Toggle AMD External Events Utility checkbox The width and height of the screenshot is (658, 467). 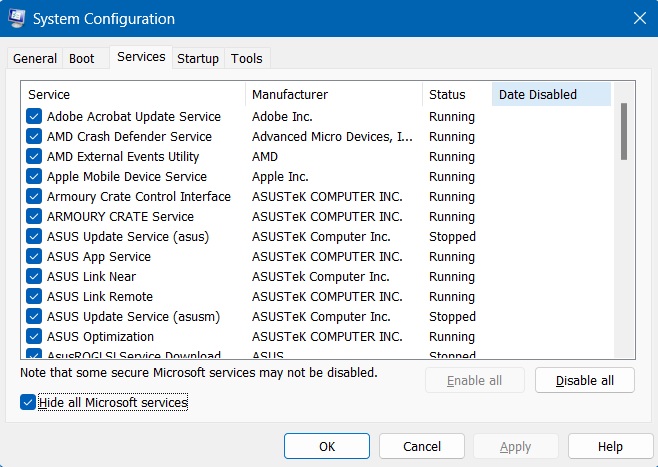[34, 157]
